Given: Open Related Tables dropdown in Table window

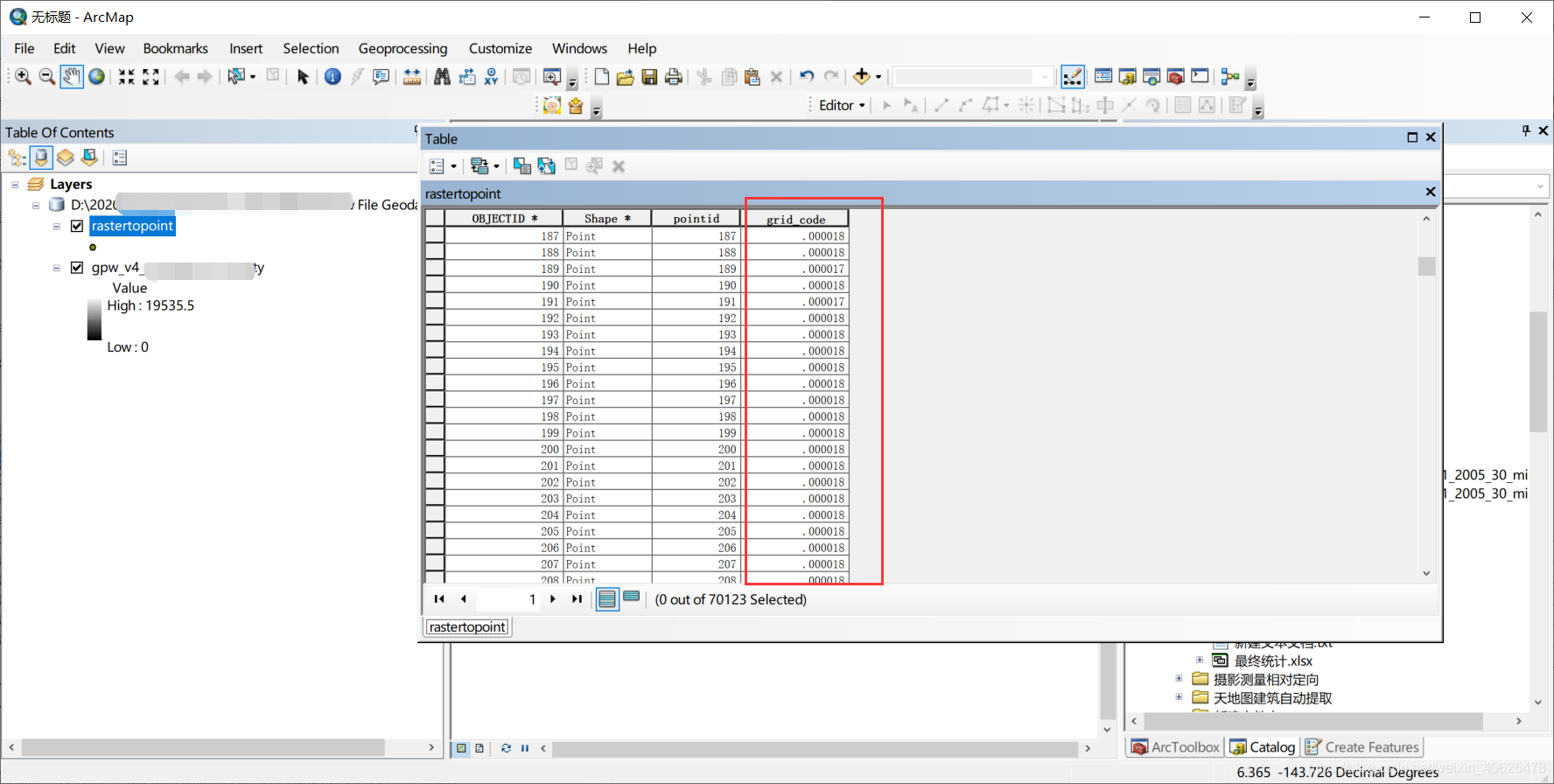Looking at the screenshot, I should pos(485,166).
